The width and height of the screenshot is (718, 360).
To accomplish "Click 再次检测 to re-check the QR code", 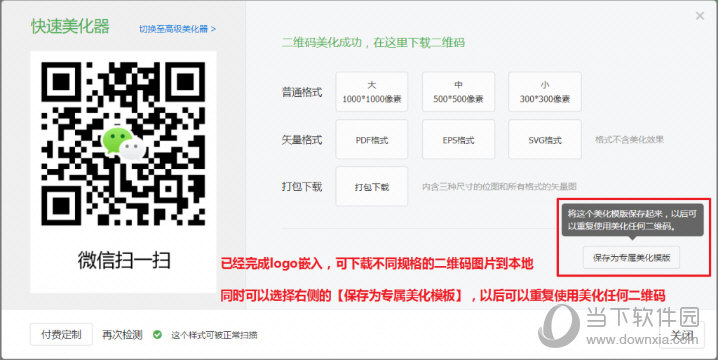I will click(122, 335).
